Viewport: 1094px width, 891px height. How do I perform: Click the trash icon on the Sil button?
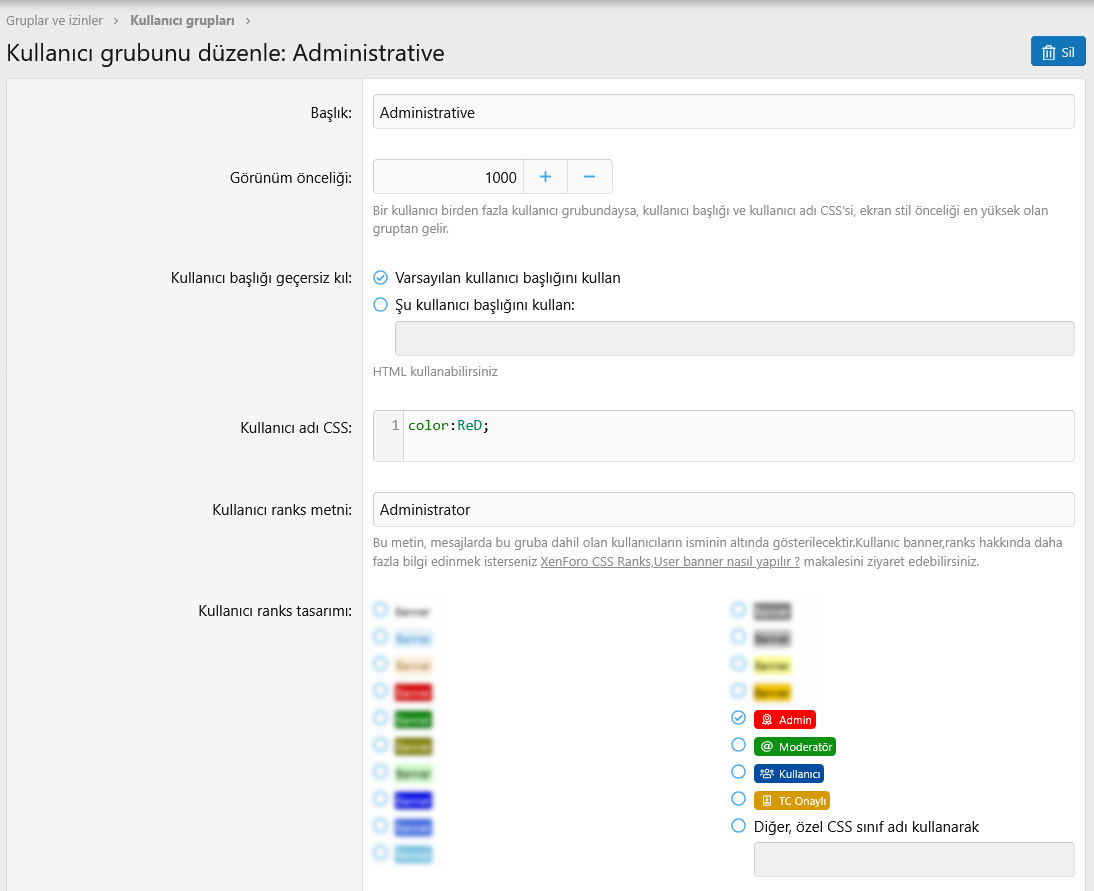pyautogui.click(x=1048, y=53)
